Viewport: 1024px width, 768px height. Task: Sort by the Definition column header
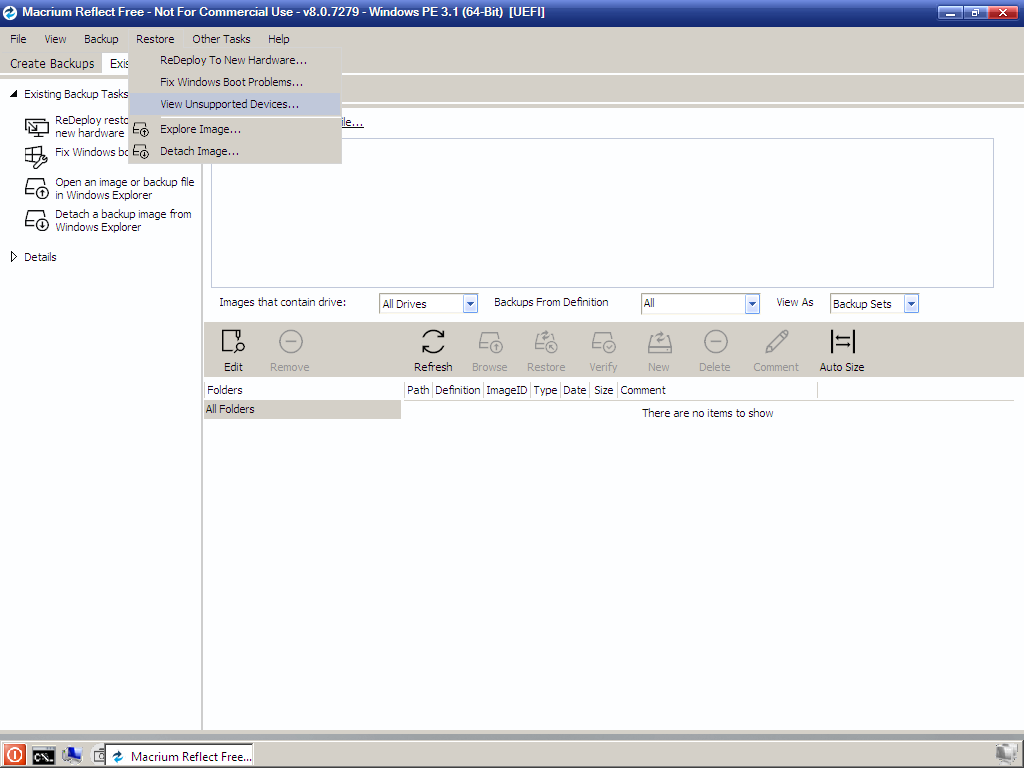[x=458, y=390]
